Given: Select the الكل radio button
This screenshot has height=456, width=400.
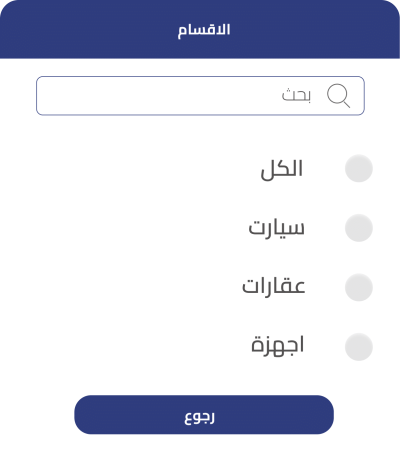Looking at the screenshot, I should pos(359,168).
